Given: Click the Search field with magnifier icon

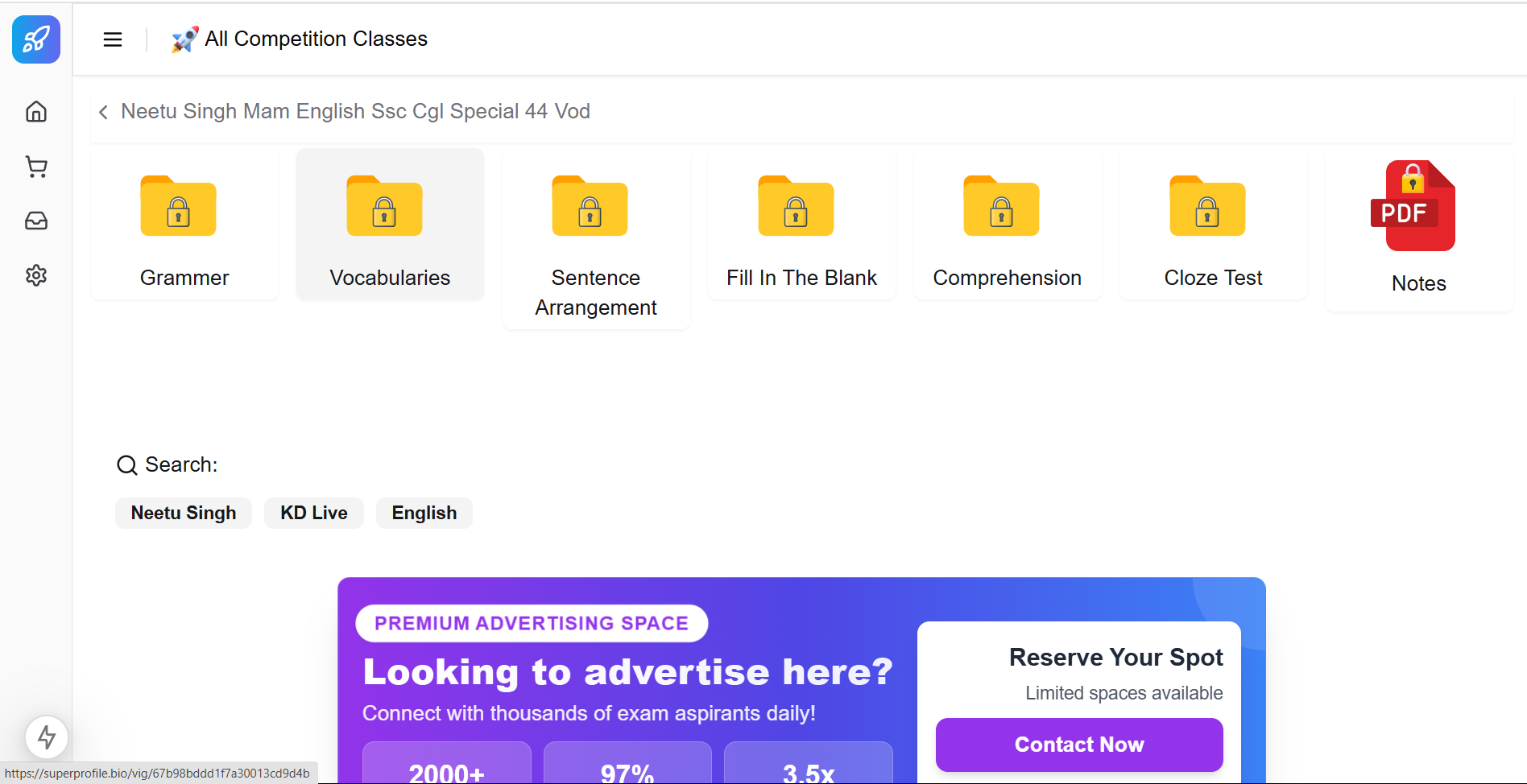Looking at the screenshot, I should point(167,464).
